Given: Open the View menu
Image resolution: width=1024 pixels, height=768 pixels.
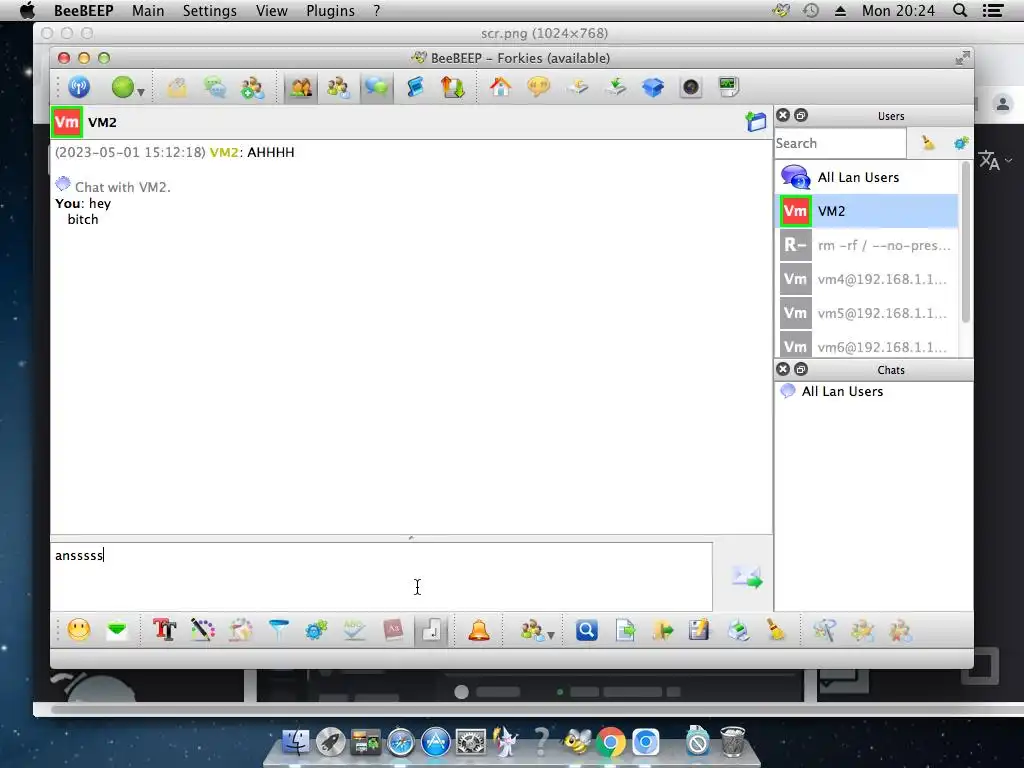Looking at the screenshot, I should [x=272, y=10].
